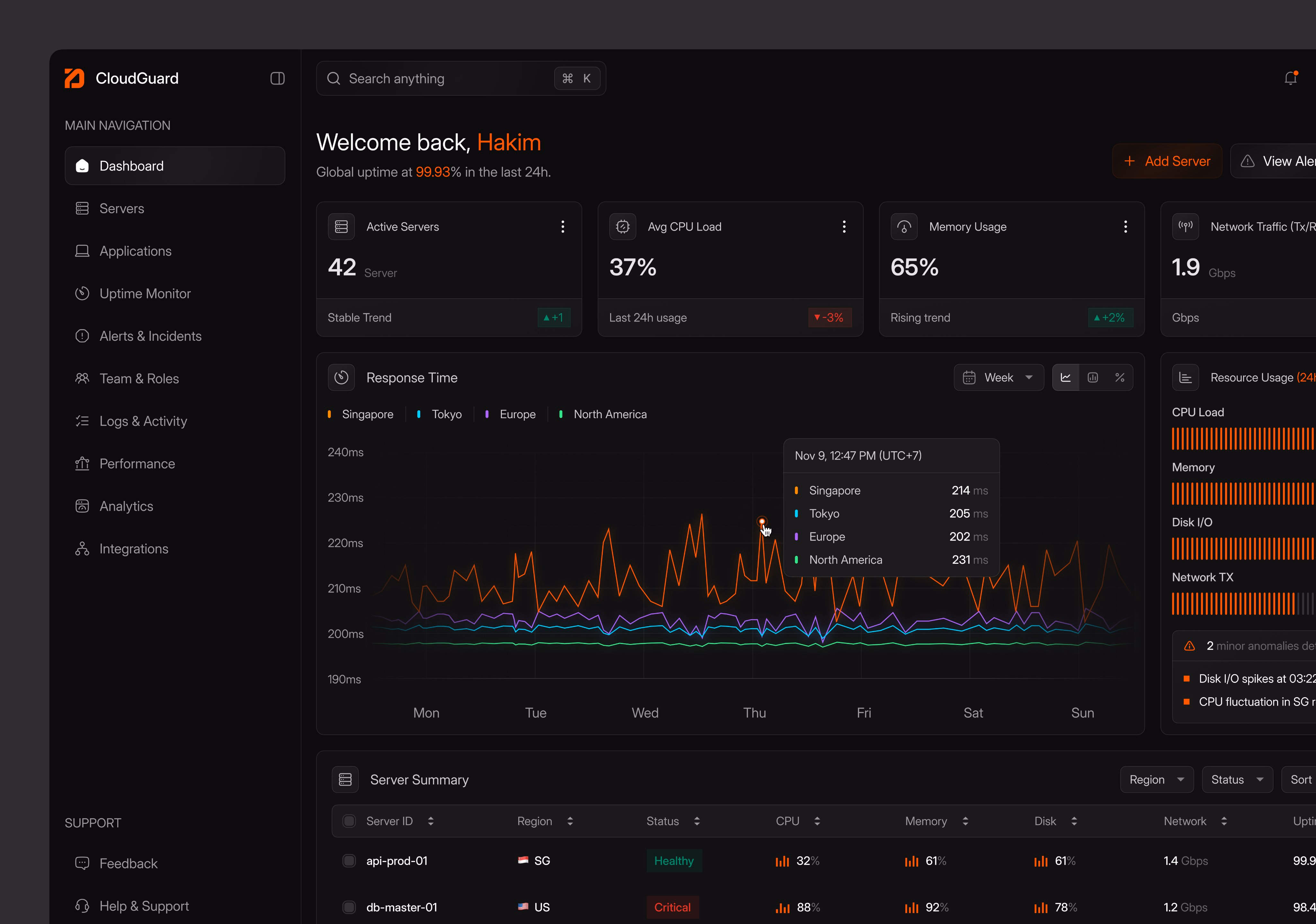
Task: Click the anomalies warning triangle icon
Action: tap(1190, 646)
